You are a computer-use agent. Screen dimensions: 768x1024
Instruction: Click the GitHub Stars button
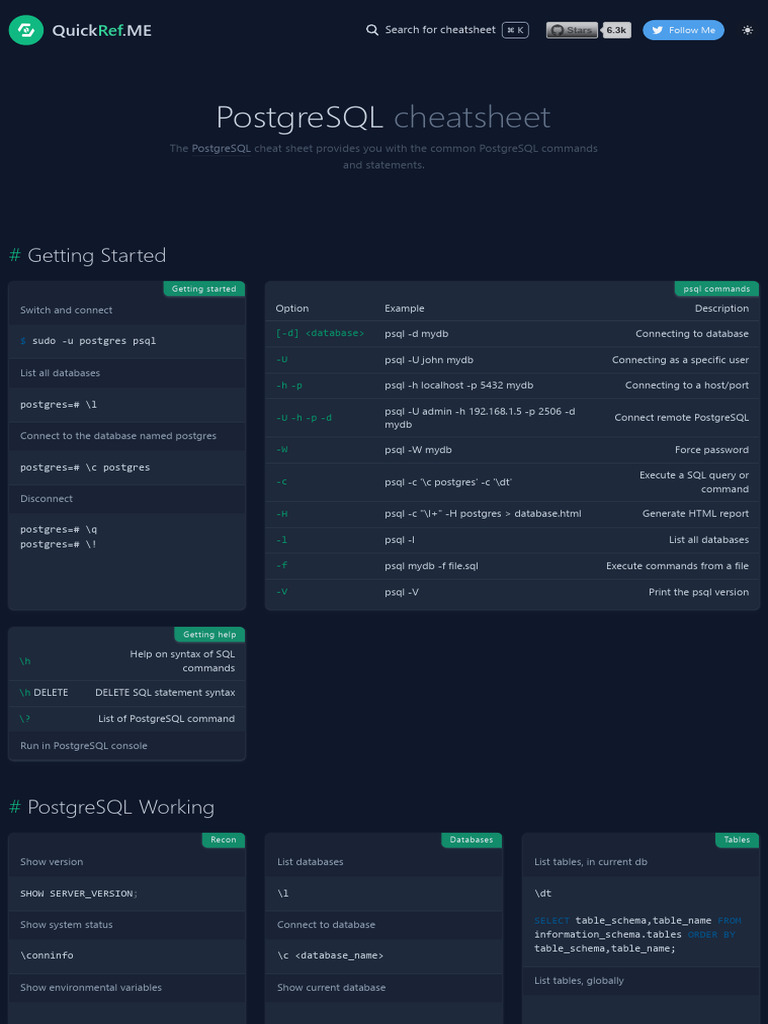572,30
